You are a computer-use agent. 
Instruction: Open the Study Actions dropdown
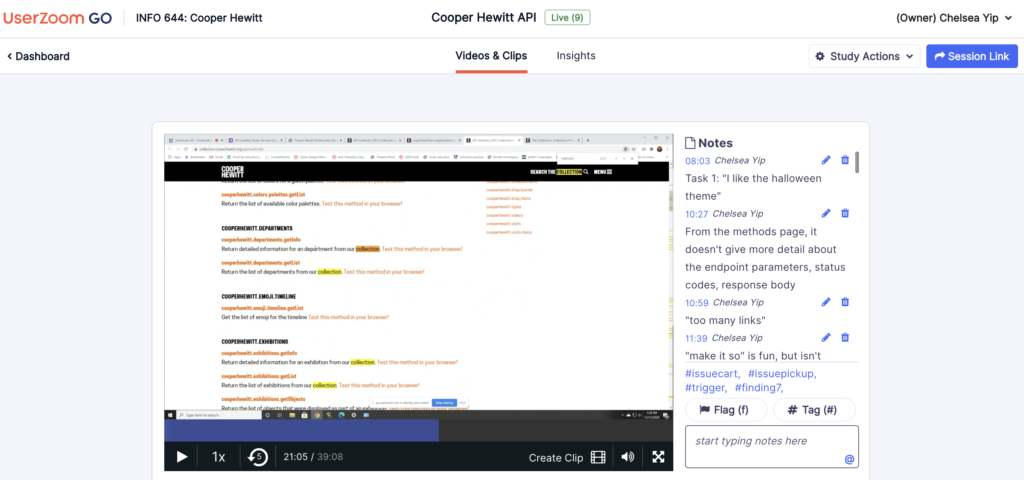tap(864, 56)
